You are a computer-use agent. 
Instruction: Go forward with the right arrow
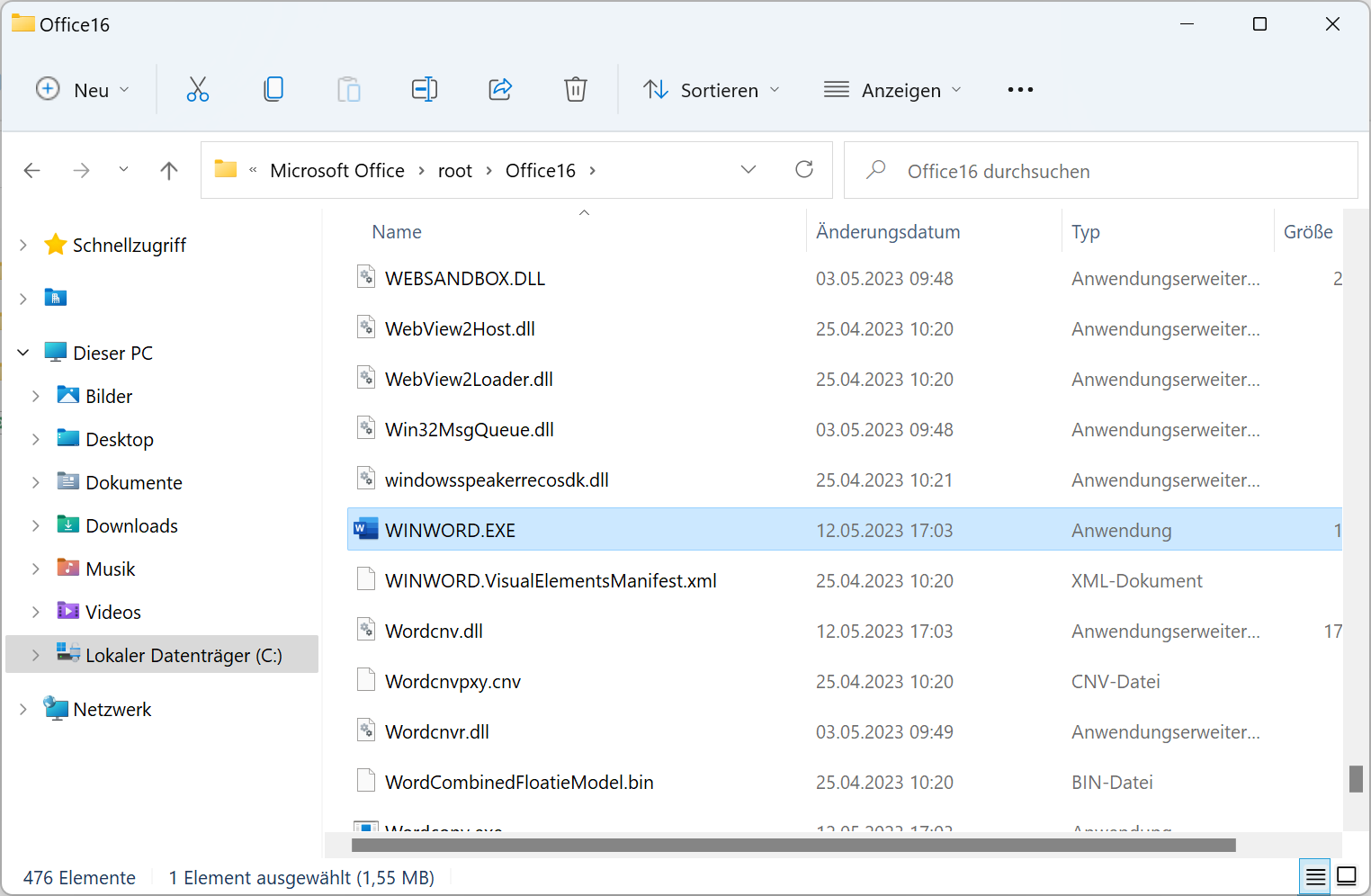pos(81,170)
